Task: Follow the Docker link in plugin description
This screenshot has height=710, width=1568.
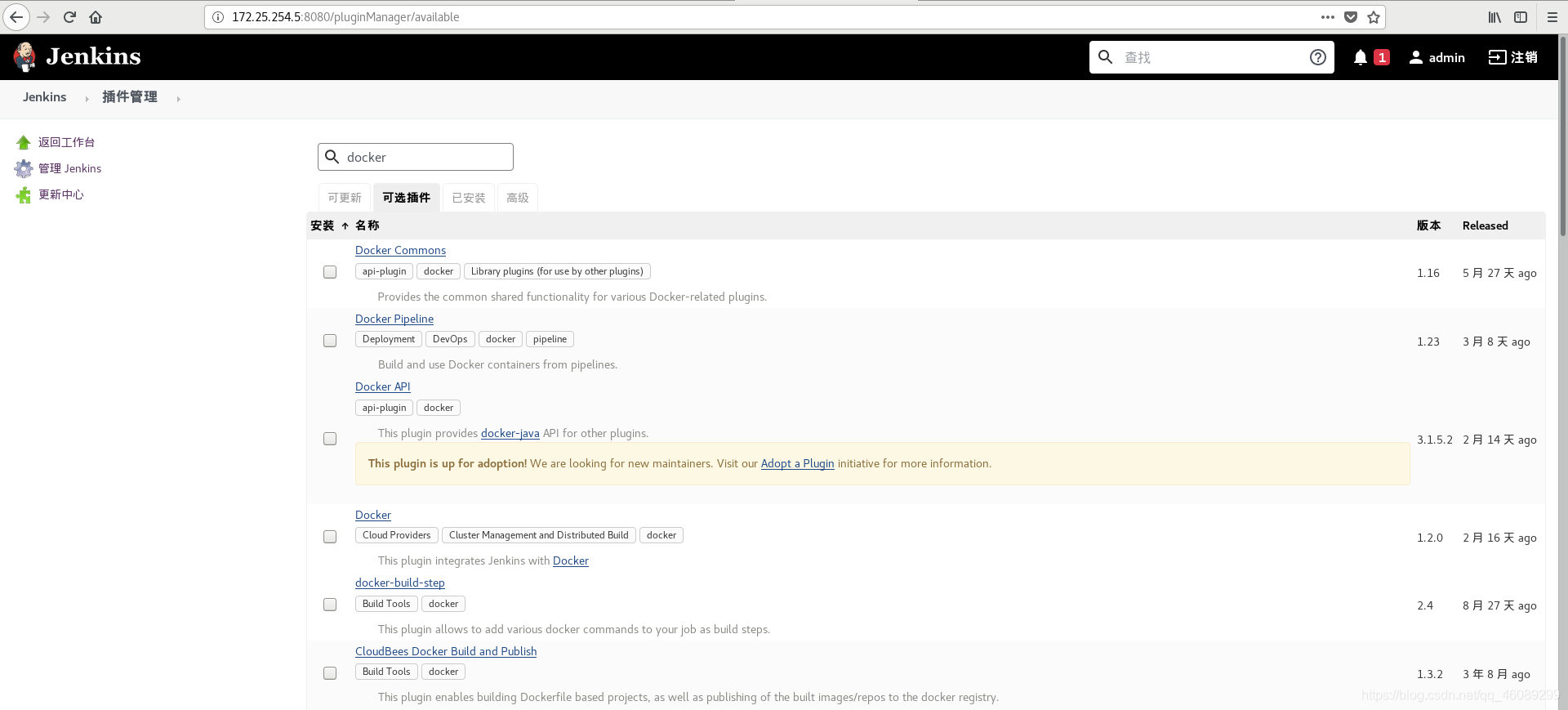Action: tap(571, 560)
